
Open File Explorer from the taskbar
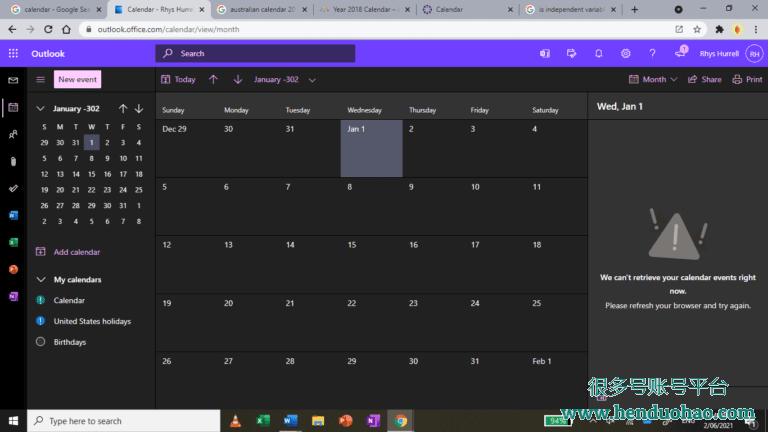click(x=318, y=421)
